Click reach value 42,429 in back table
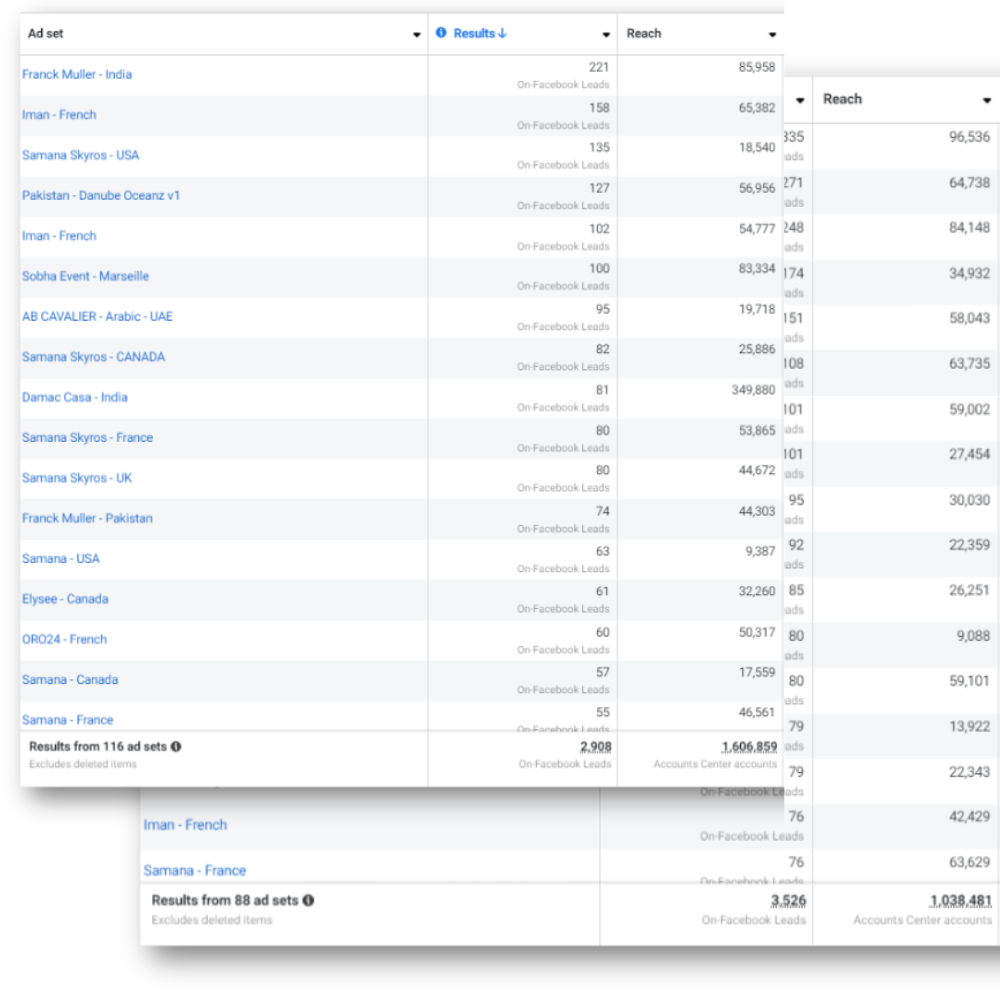Image resolution: width=1000 pixels, height=1000 pixels. (969, 816)
